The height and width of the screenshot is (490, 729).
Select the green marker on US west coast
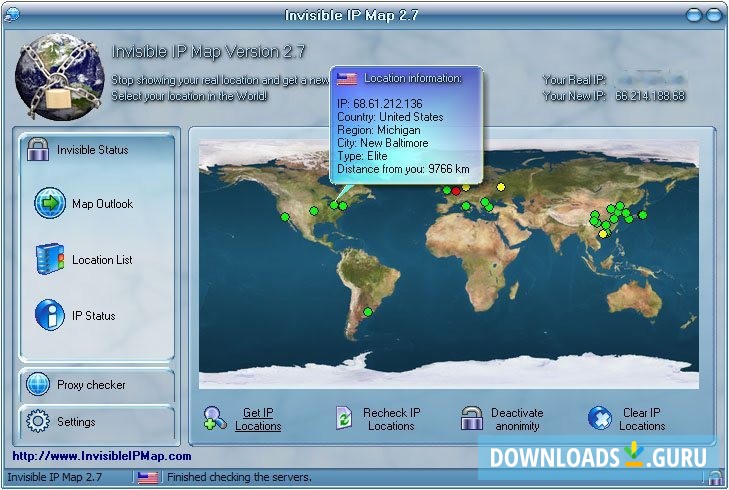(285, 217)
